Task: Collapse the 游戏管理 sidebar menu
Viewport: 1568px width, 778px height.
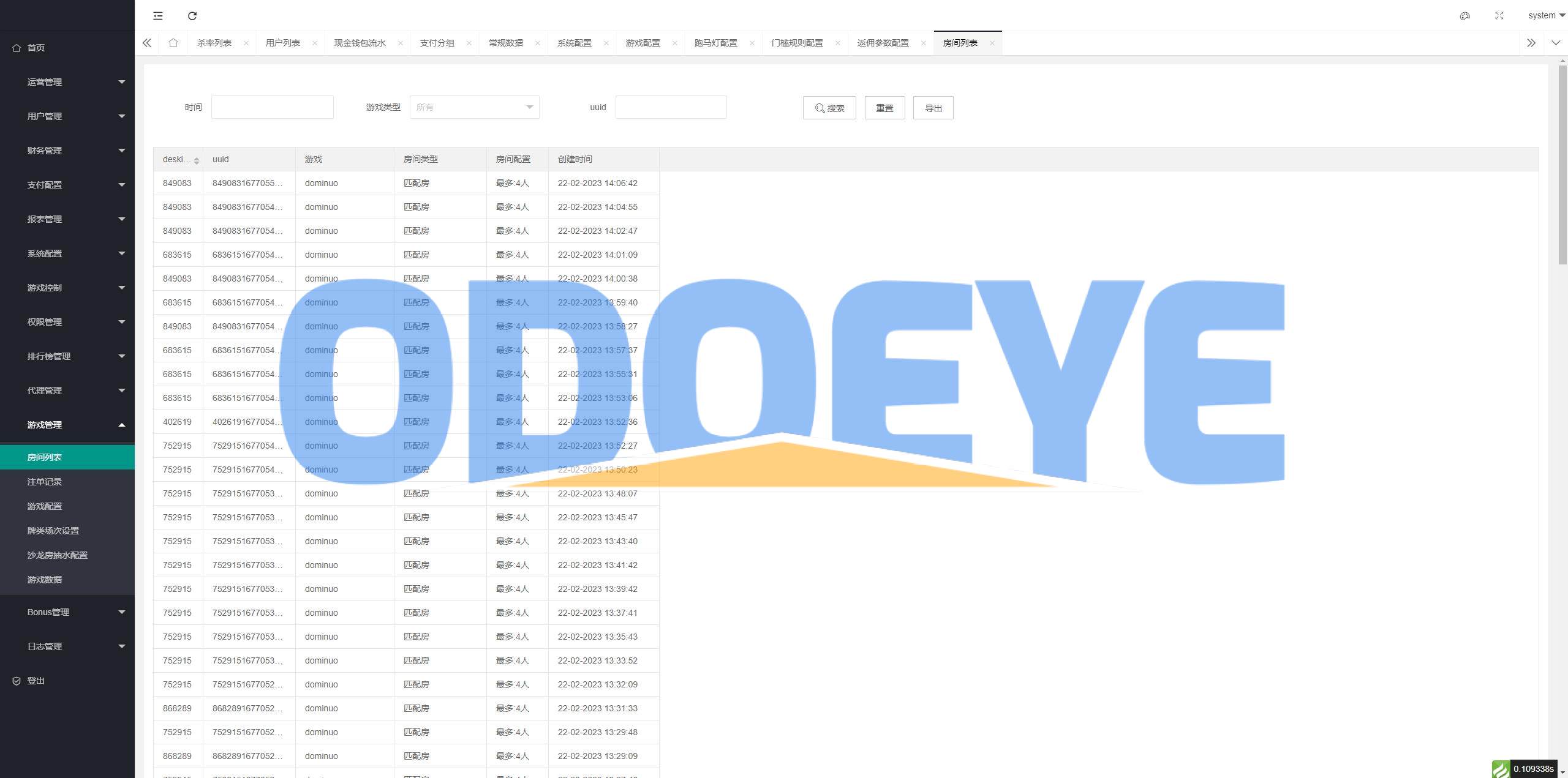Action: [67, 425]
